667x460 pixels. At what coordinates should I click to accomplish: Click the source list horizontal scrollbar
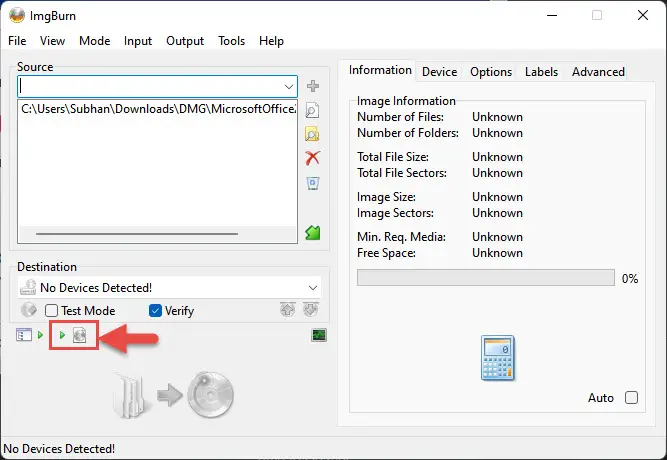[137, 234]
